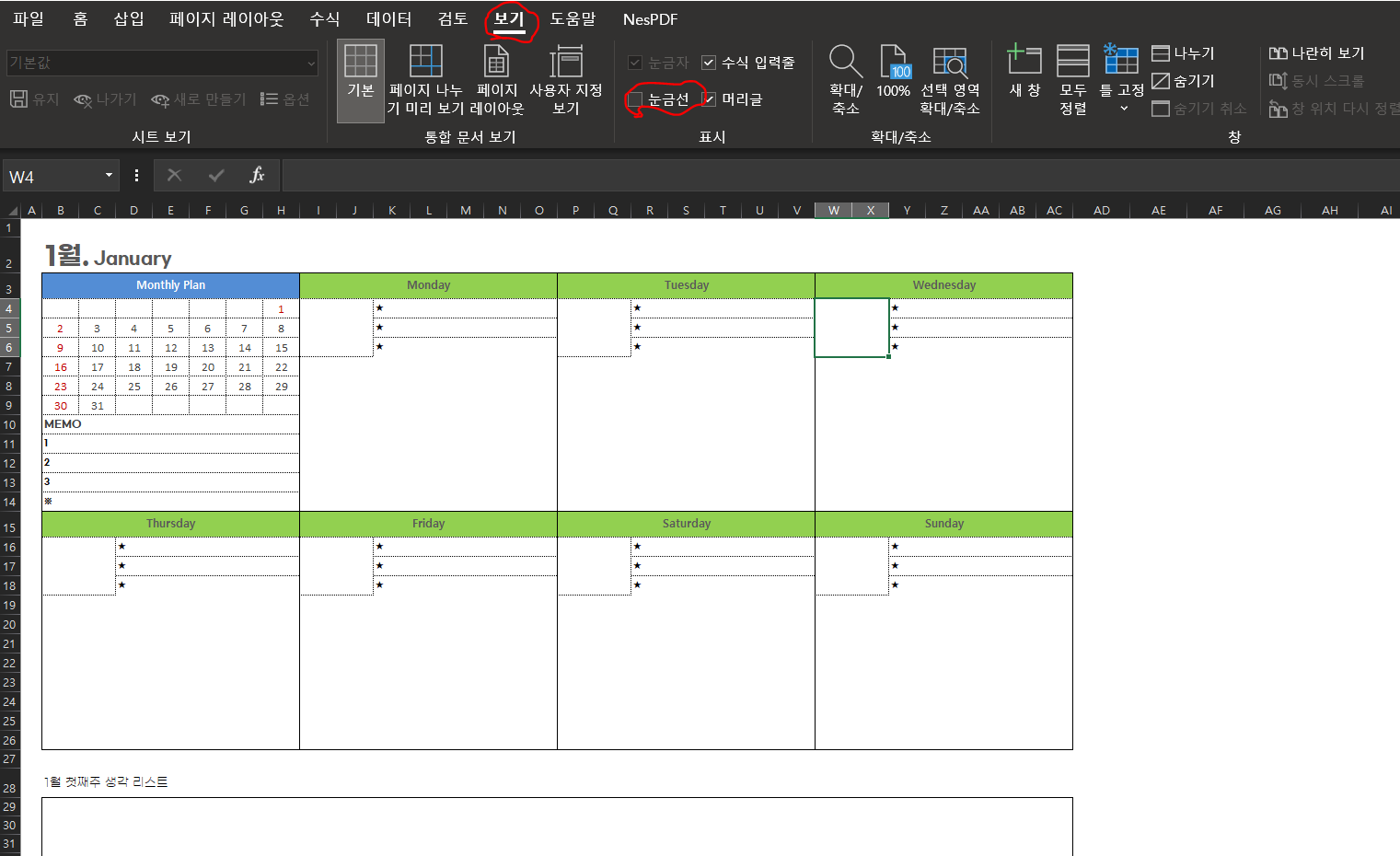Click the insert function fx icon
1400x856 pixels.
[x=257, y=175]
